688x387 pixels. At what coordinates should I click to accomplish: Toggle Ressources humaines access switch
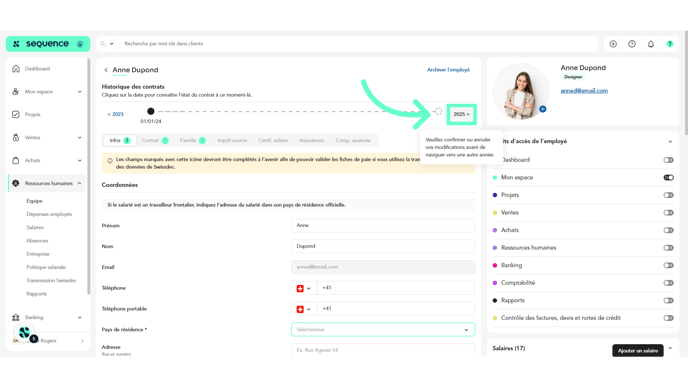(x=668, y=248)
